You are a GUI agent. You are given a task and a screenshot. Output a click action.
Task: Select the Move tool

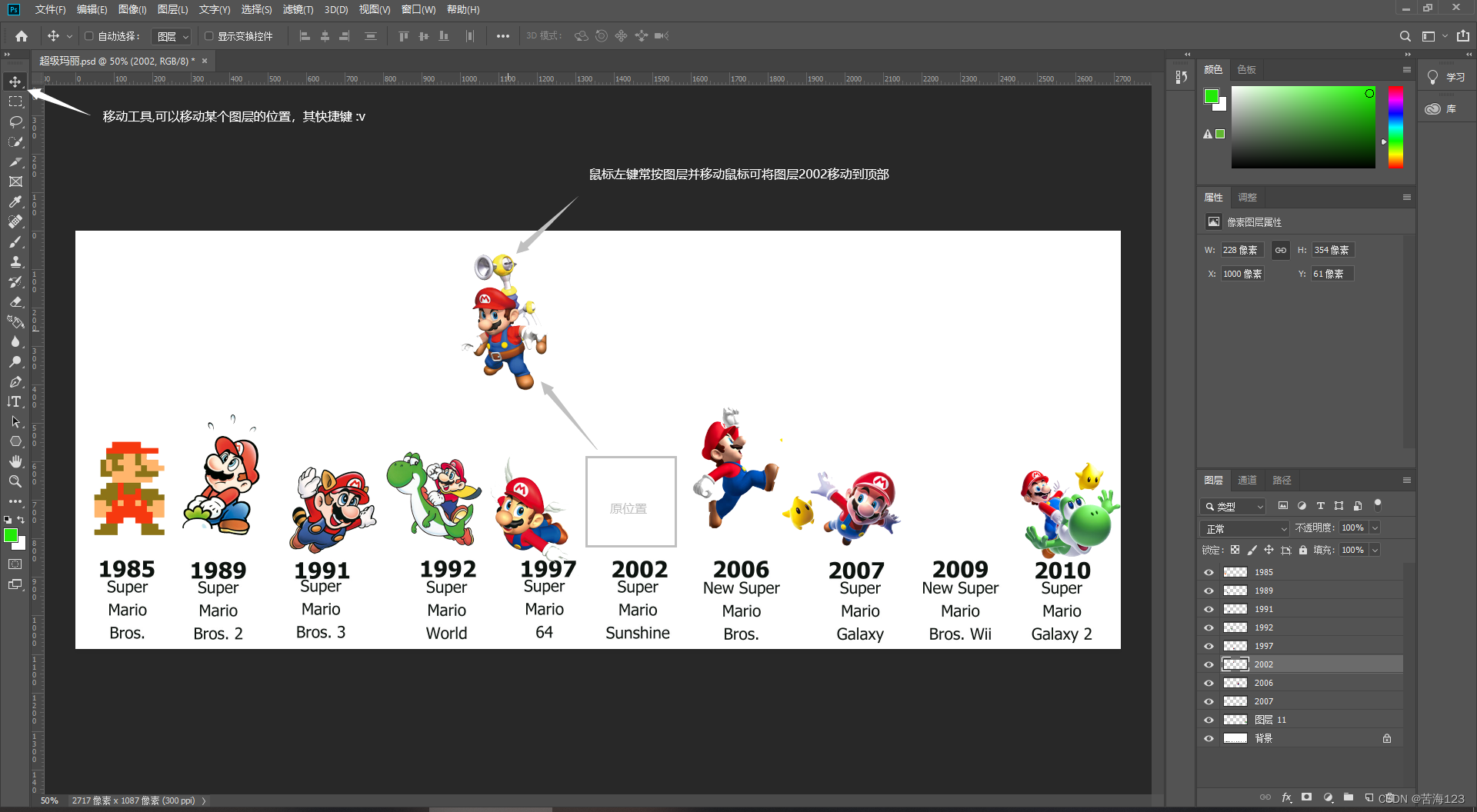pos(15,82)
